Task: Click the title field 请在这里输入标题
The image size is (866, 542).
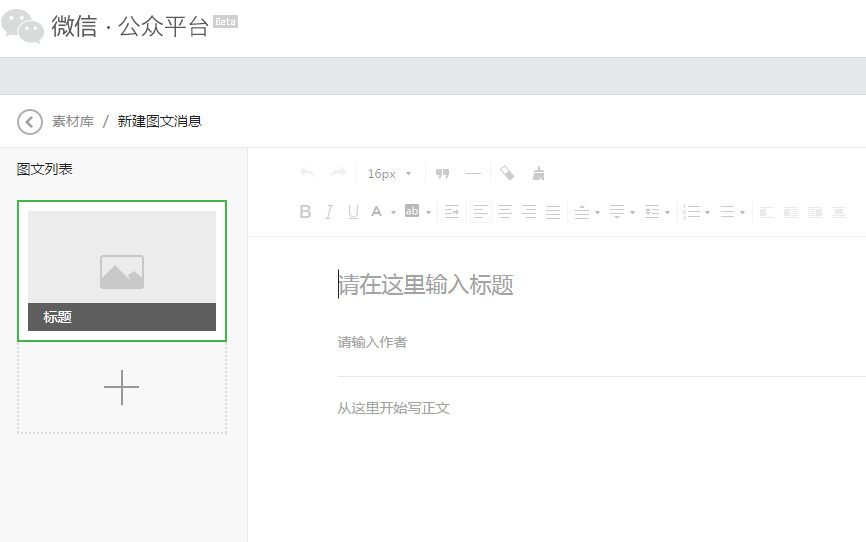Action: click(426, 285)
